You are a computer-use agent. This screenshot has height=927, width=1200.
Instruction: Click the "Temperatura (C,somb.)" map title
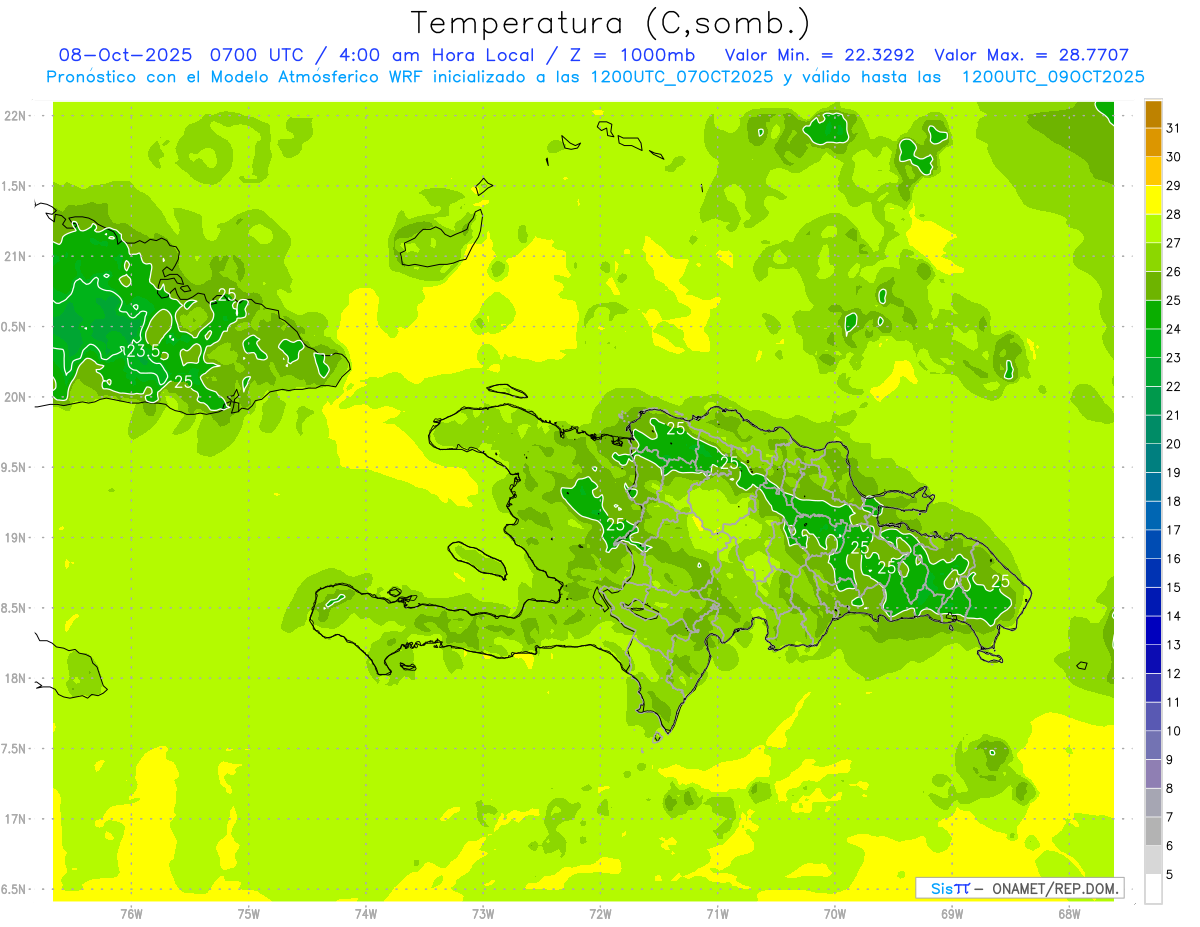tap(610, 22)
